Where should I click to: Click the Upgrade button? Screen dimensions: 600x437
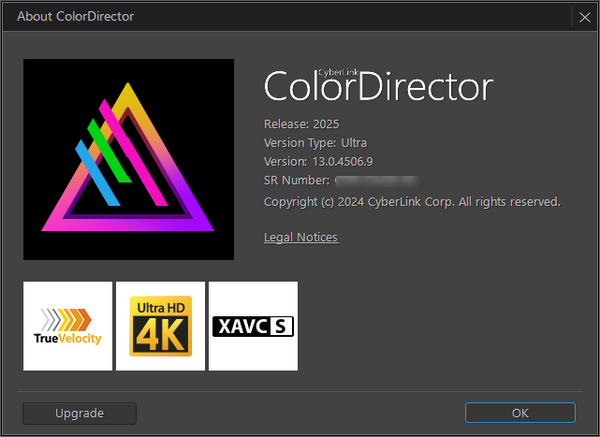point(80,413)
